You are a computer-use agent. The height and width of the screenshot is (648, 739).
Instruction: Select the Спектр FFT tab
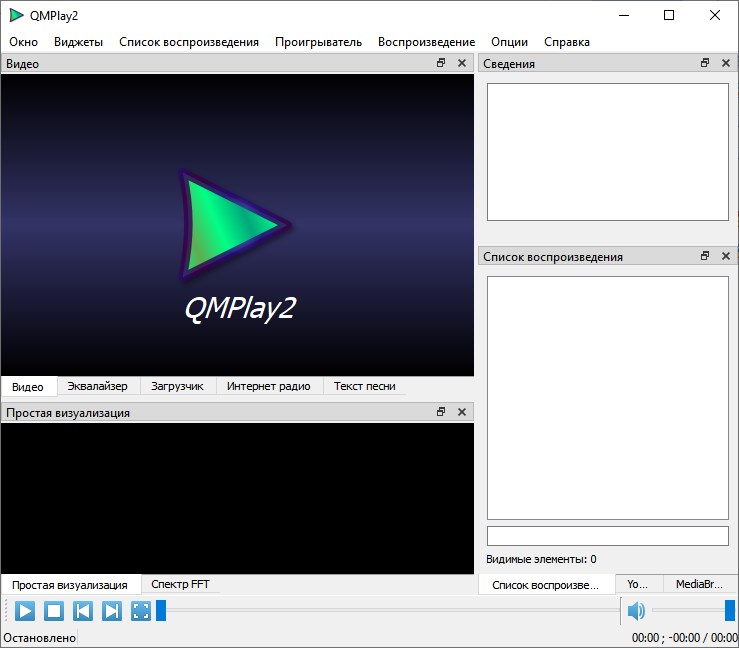181,584
